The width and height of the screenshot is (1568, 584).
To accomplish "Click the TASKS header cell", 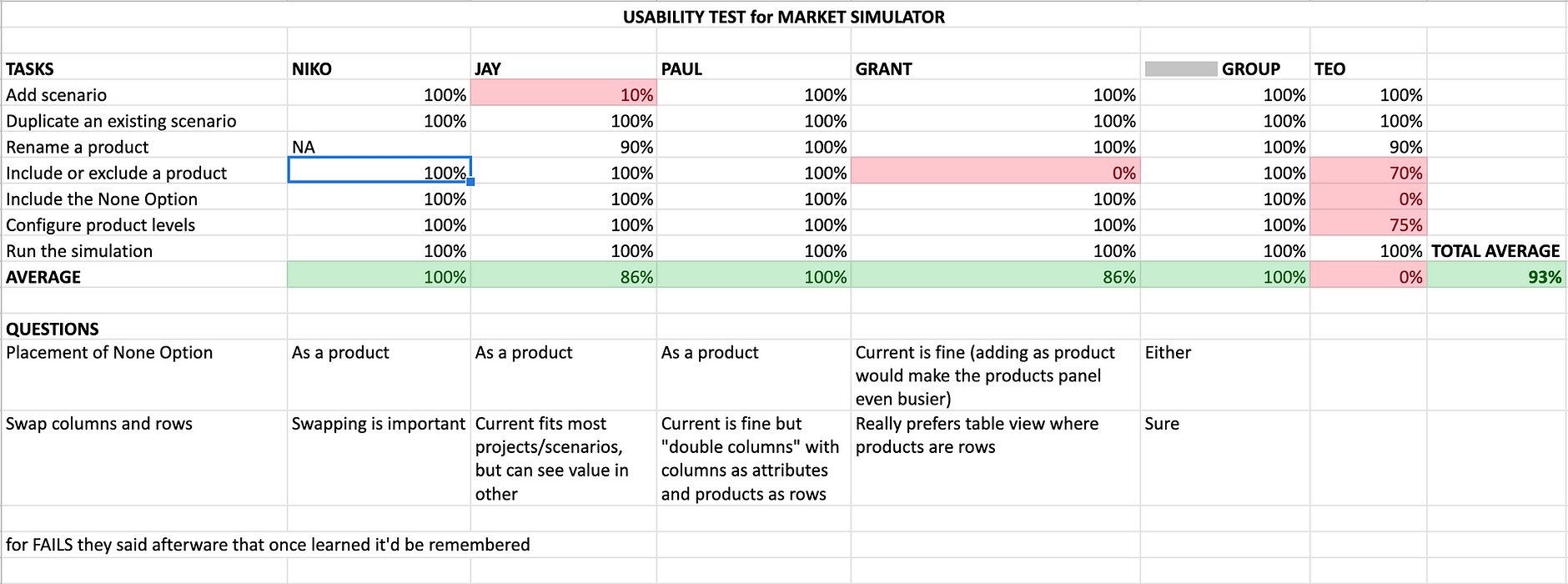I will click(x=143, y=69).
